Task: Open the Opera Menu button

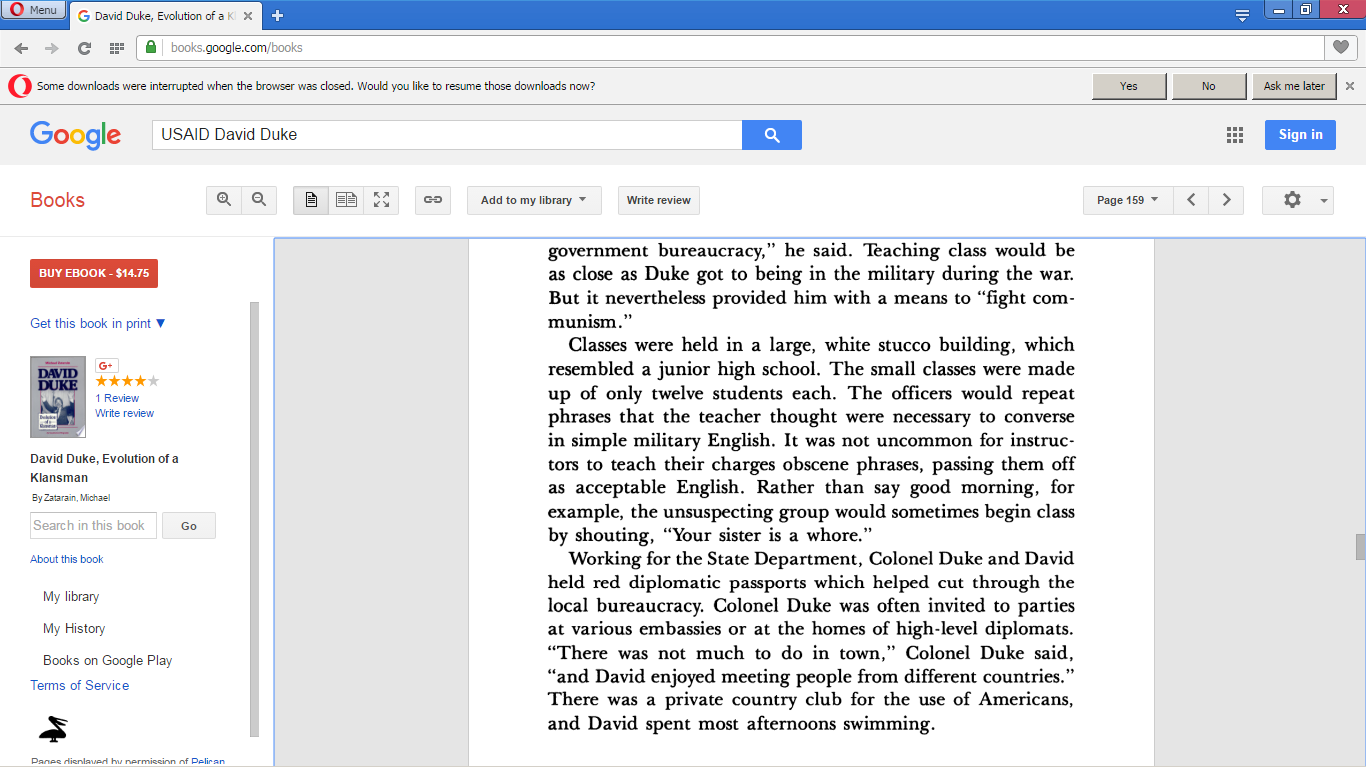Action: (33, 10)
